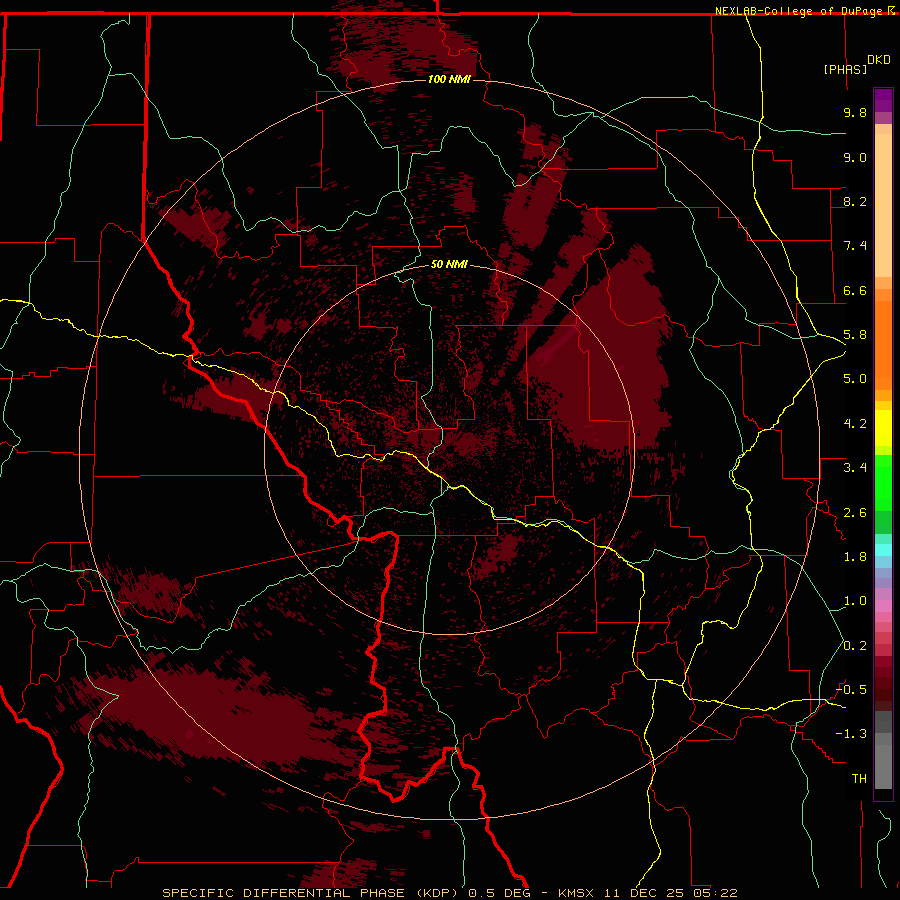Click the 6.6 value on color scale

[855, 290]
